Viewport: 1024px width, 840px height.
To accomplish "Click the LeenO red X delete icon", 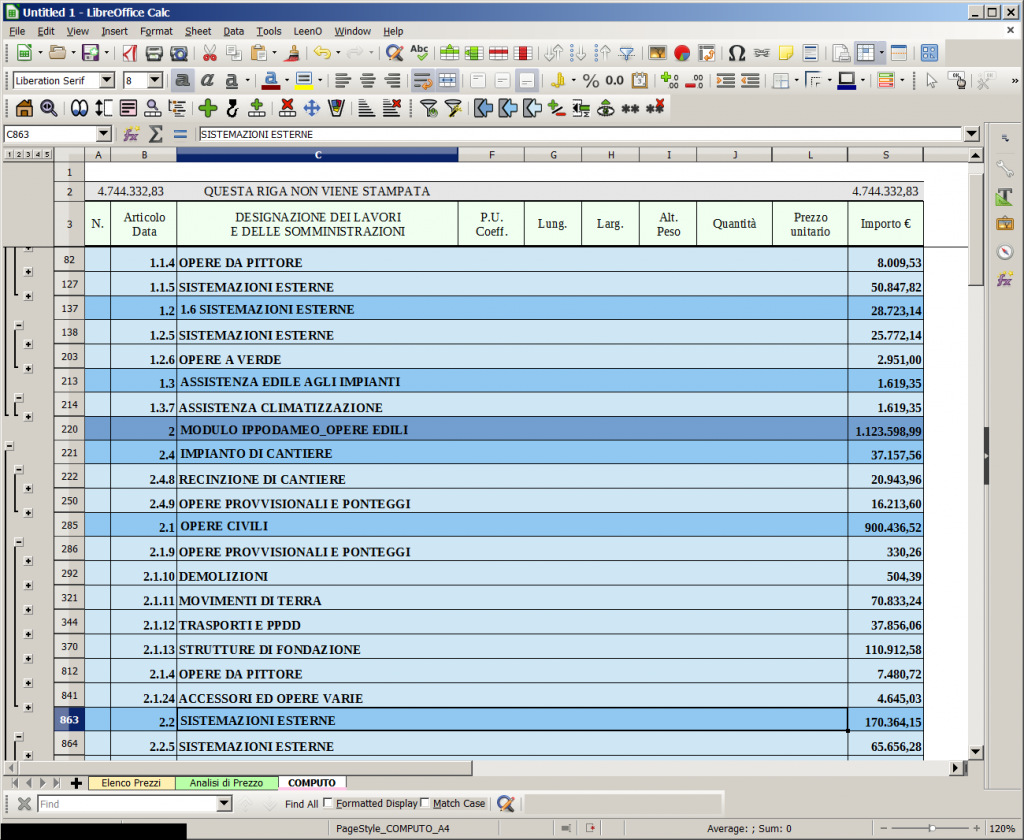I will point(287,108).
